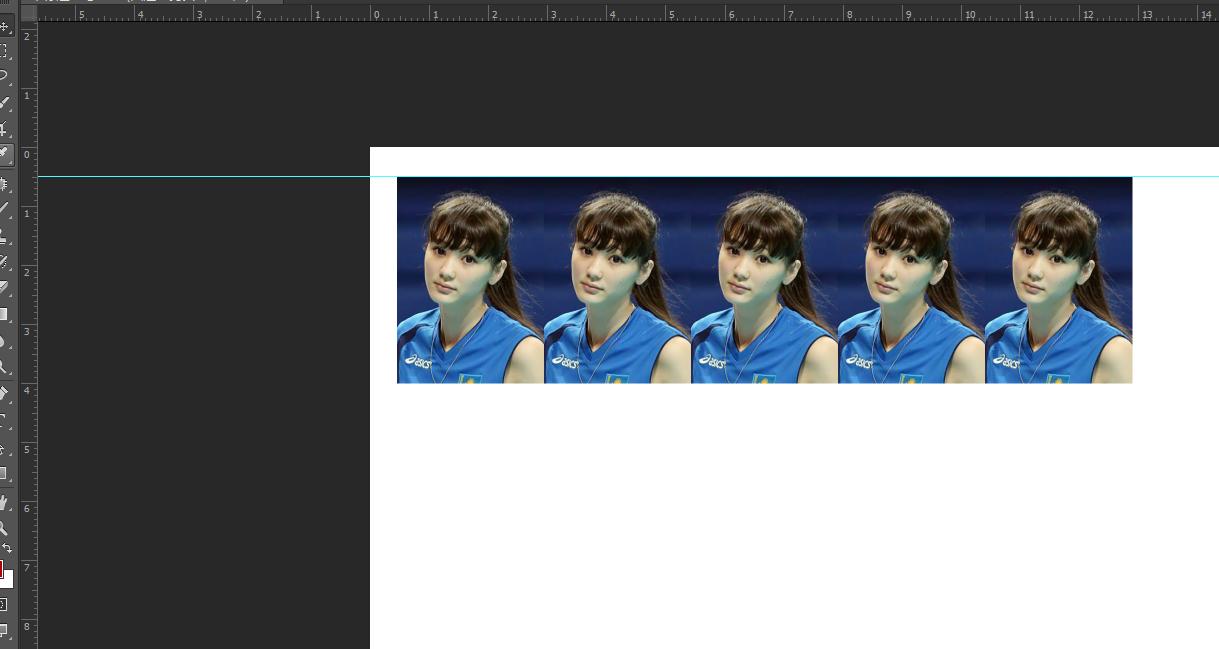Select the Pen tool
This screenshot has width=1219, height=649.
click(x=5, y=393)
